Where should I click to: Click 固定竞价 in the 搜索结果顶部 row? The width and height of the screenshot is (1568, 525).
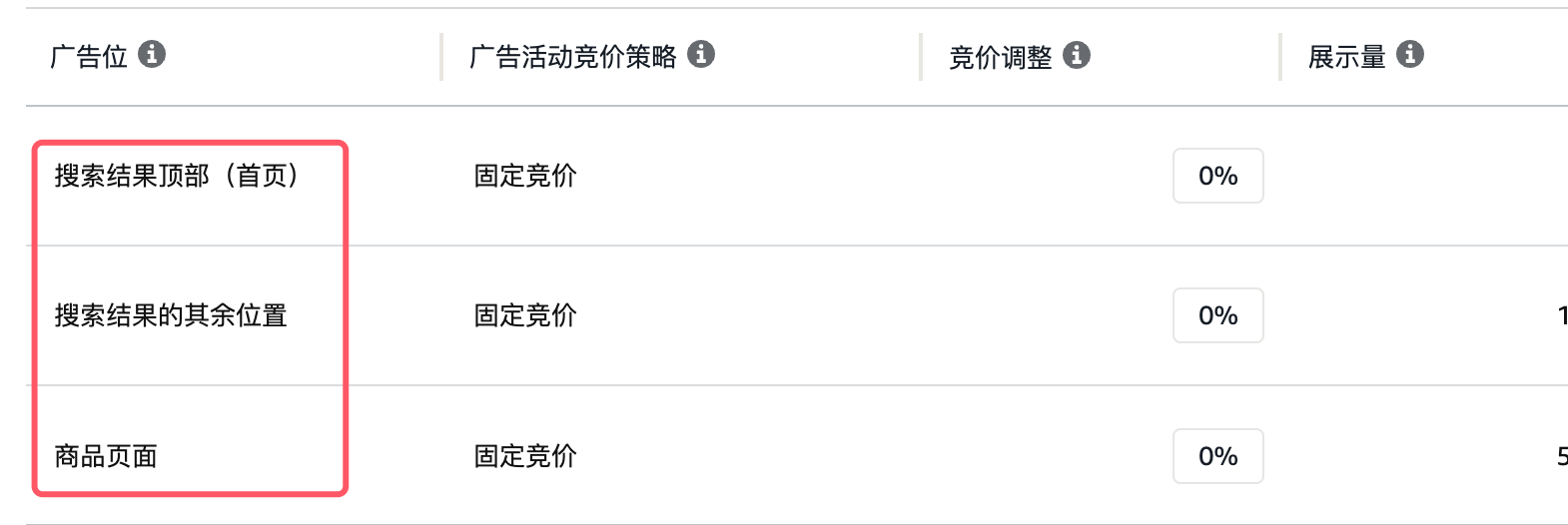(525, 176)
